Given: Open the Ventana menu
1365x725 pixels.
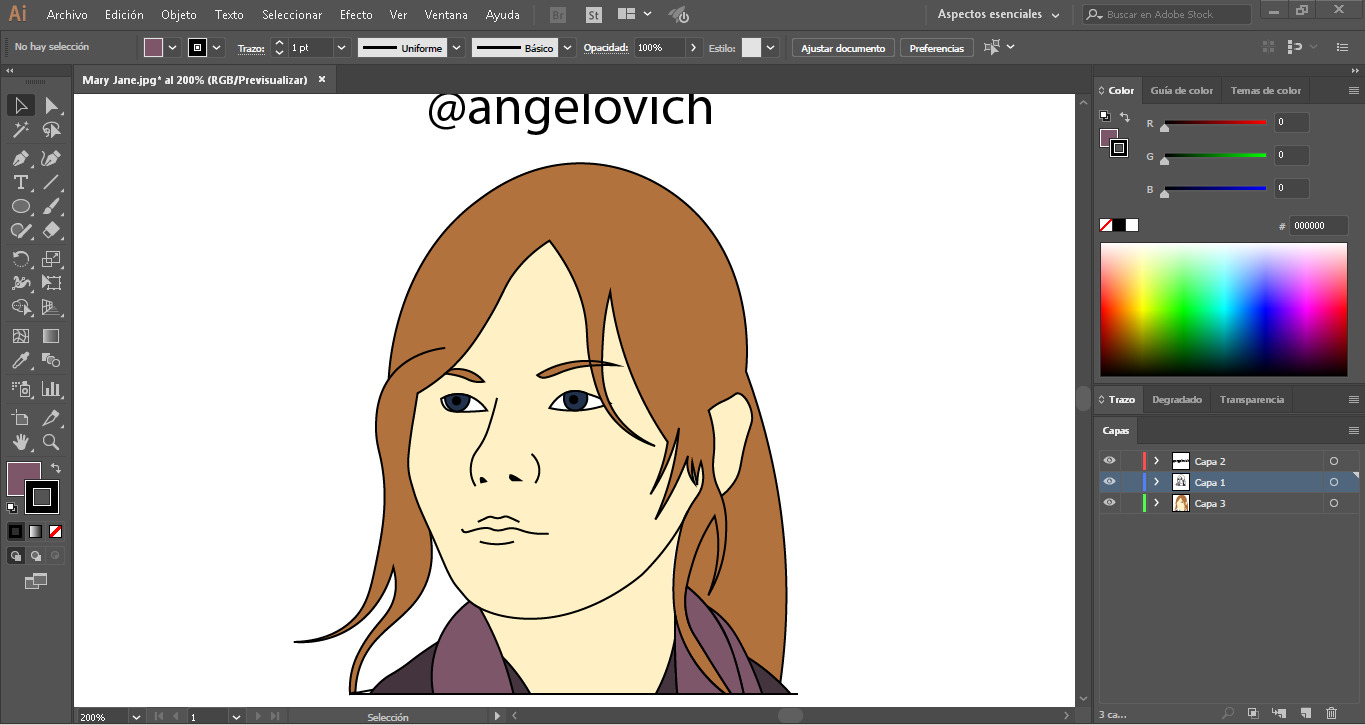Looking at the screenshot, I should coord(446,15).
